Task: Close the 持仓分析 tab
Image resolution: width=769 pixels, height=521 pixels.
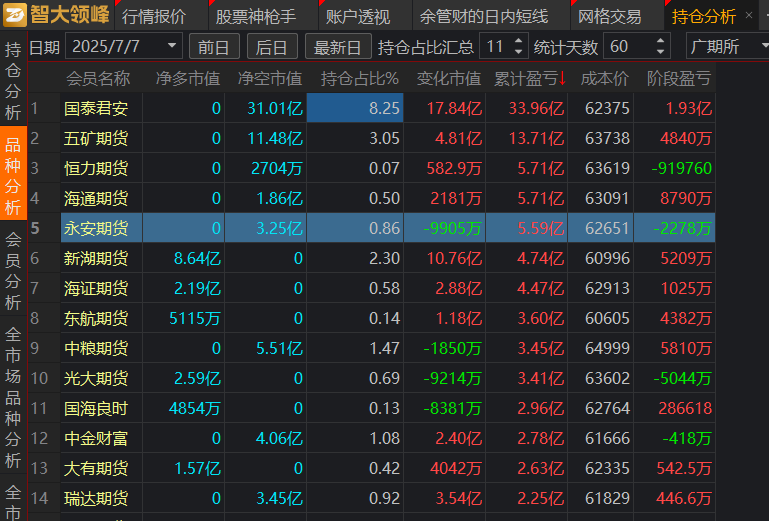Action: [x=748, y=15]
